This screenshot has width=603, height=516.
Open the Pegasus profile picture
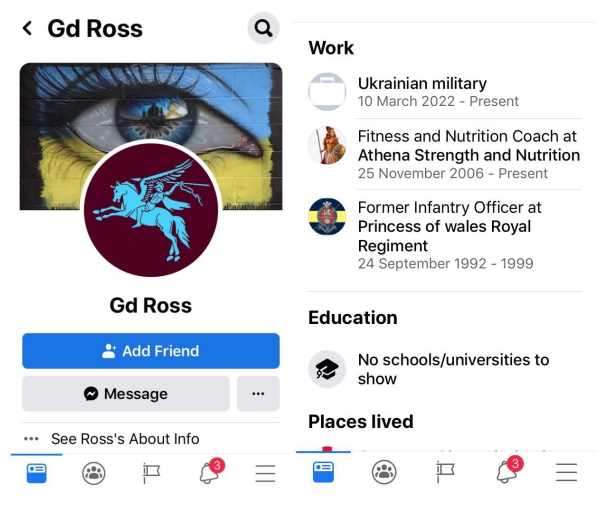151,210
